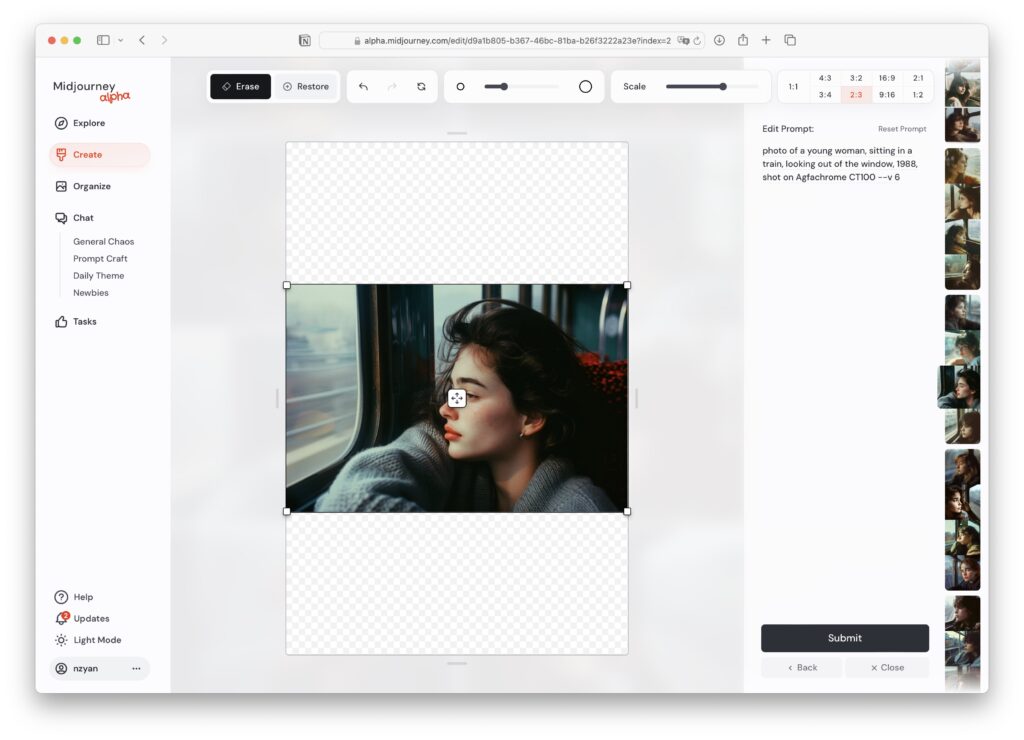Viewport: 1024px width, 740px height.
Task: Click the Organize picture icon
Action: 61,186
